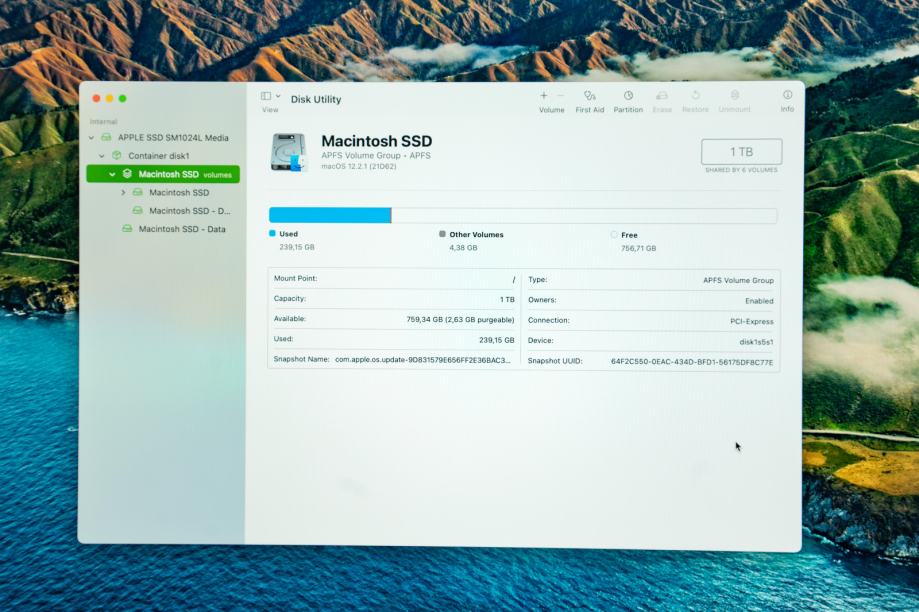Collapse the Macintosh SSD volumes group
The height and width of the screenshot is (612, 919).
pyautogui.click(x=112, y=174)
